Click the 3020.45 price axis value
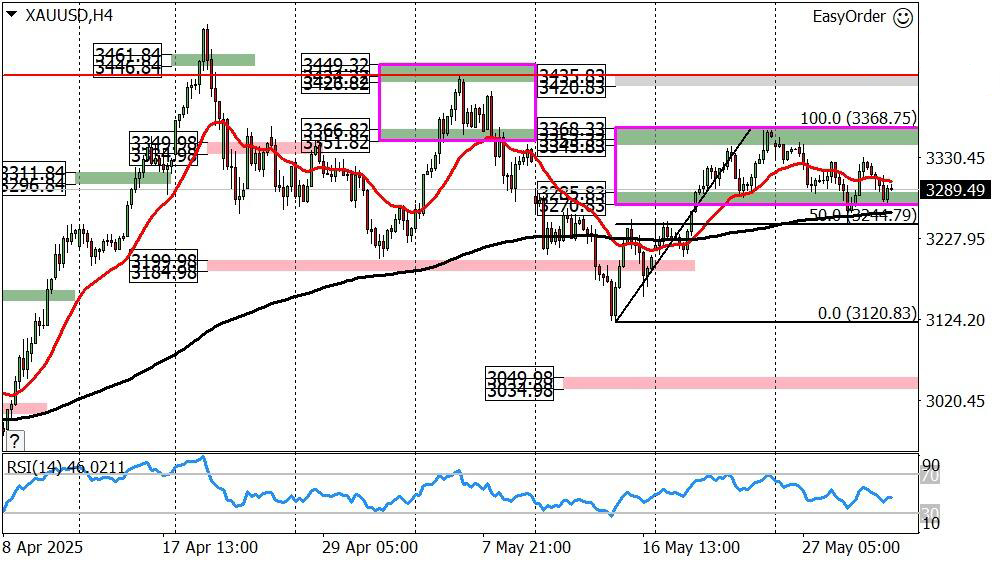The height and width of the screenshot is (562, 1000). pyautogui.click(x=955, y=401)
